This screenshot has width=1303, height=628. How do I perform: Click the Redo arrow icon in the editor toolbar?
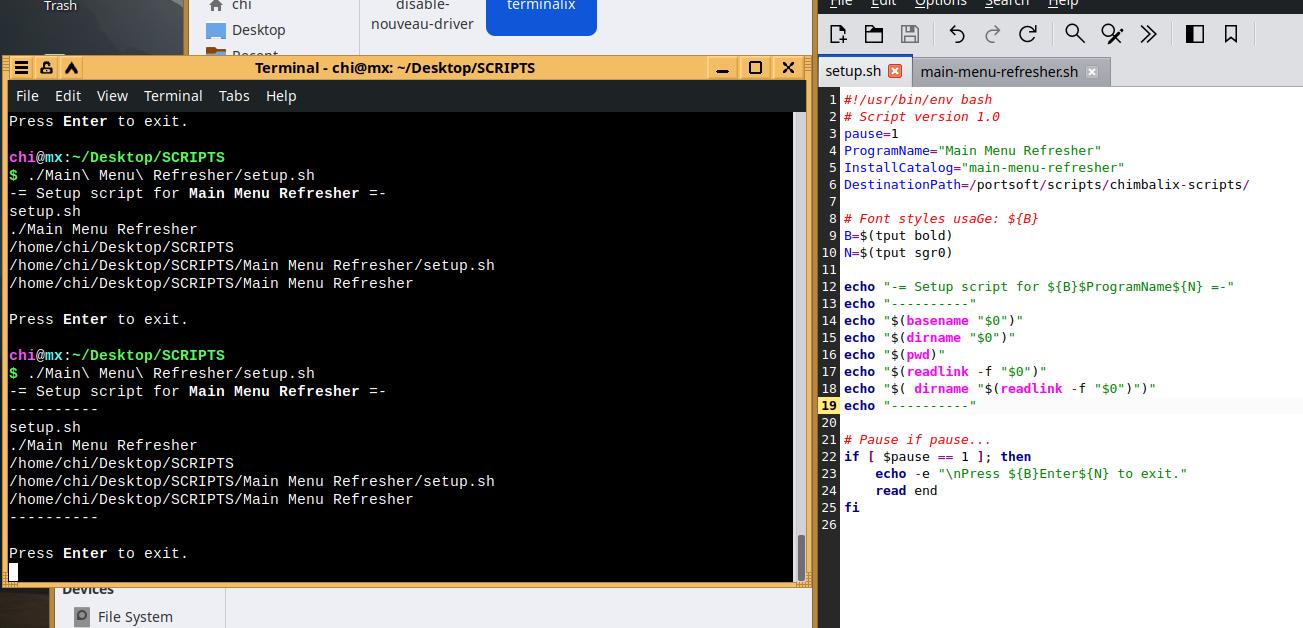point(992,34)
